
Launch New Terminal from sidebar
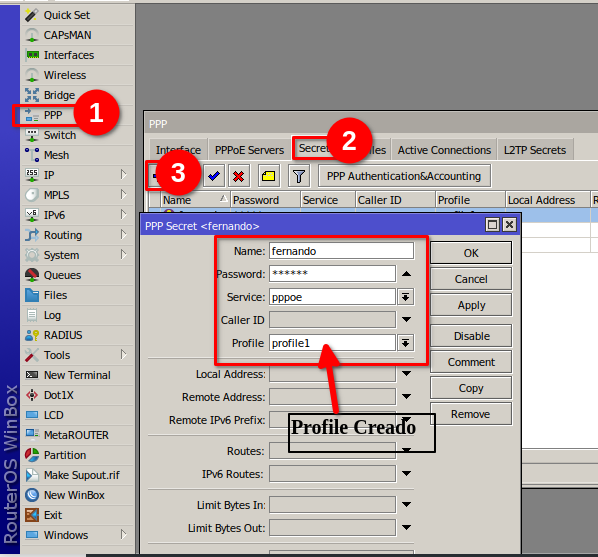77,375
